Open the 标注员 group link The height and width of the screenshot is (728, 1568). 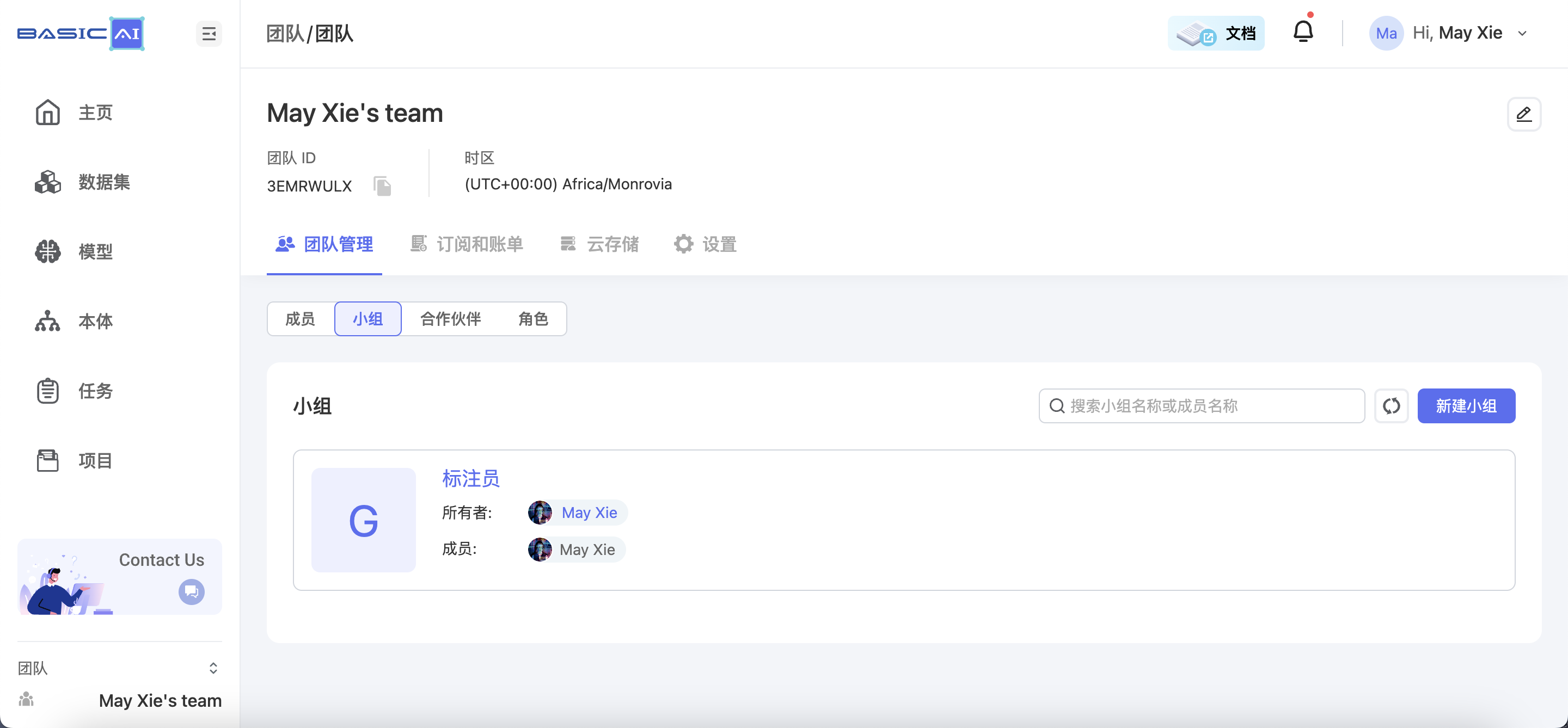click(470, 479)
